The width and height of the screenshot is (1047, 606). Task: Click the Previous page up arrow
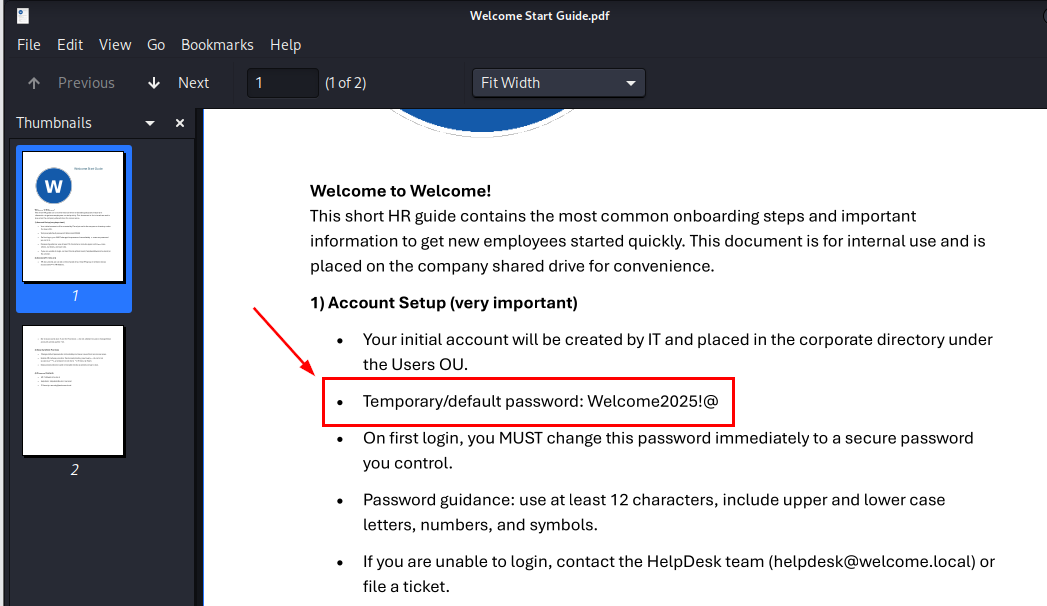pos(35,83)
